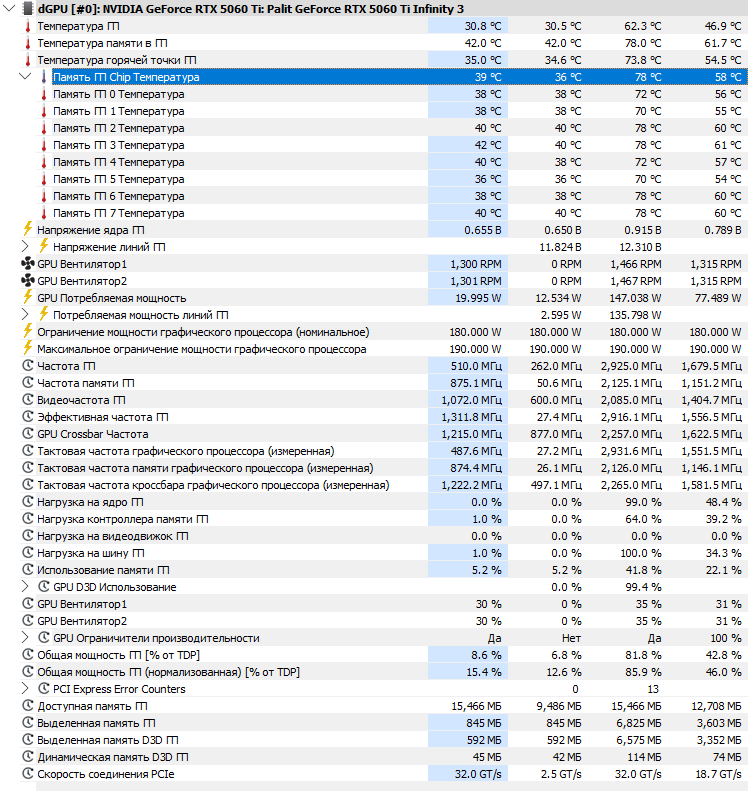Select Общая мощность ГП [% от TDP] row

(x=384, y=655)
